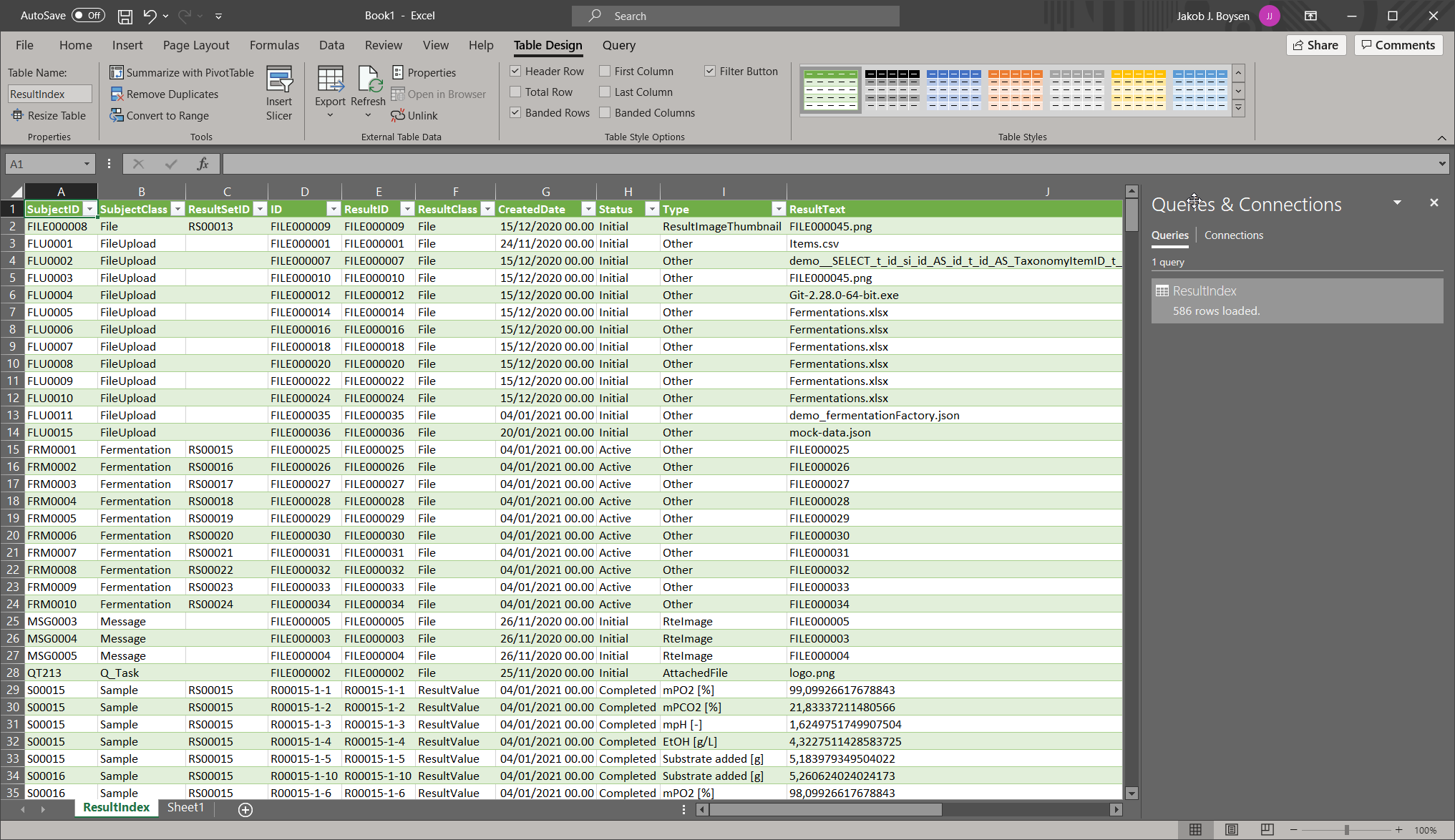This screenshot has height=840, width=1455.
Task: Click the Table Name input field
Action: click(x=49, y=94)
